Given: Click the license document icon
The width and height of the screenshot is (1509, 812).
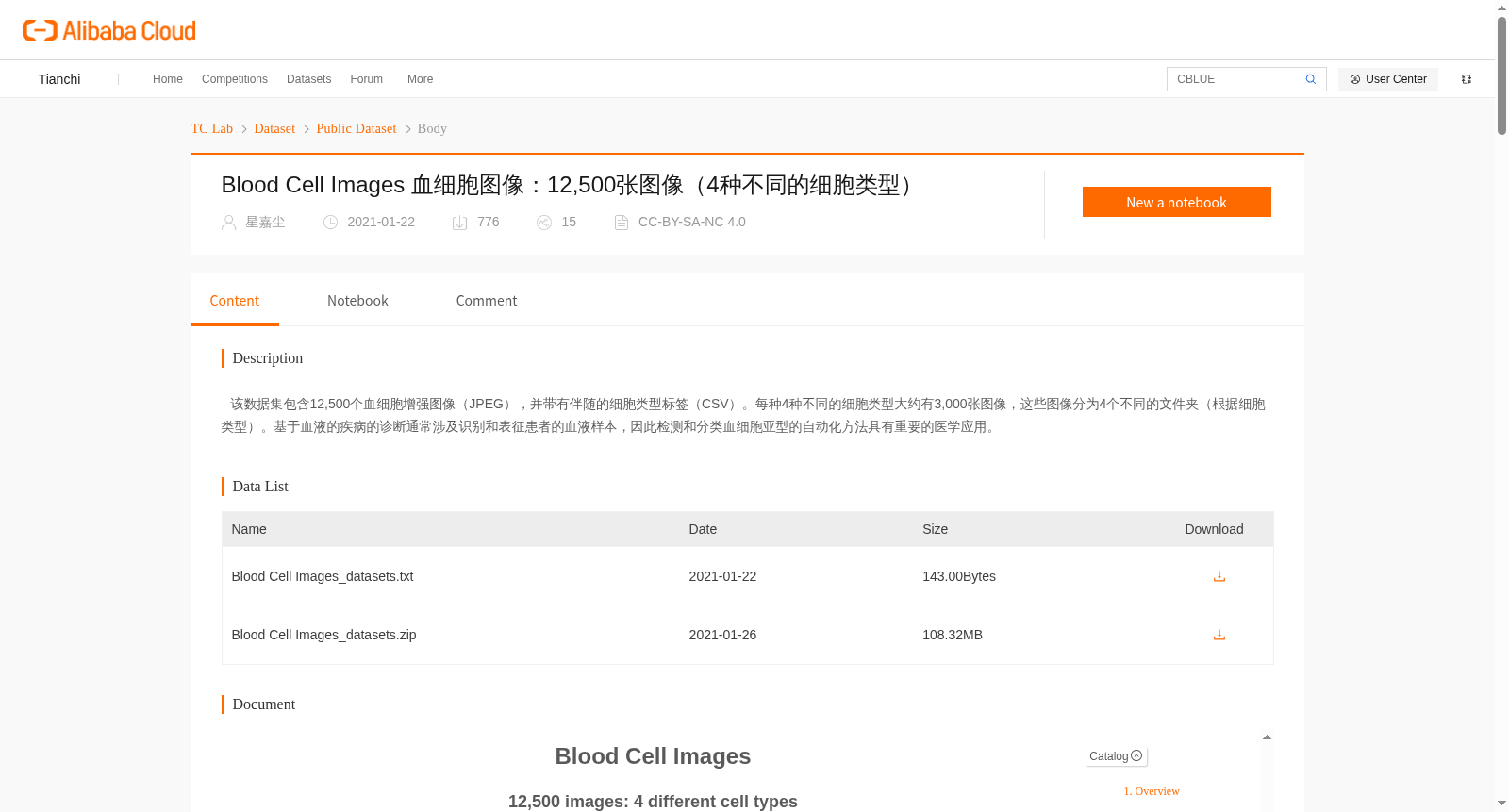Looking at the screenshot, I should (x=622, y=223).
